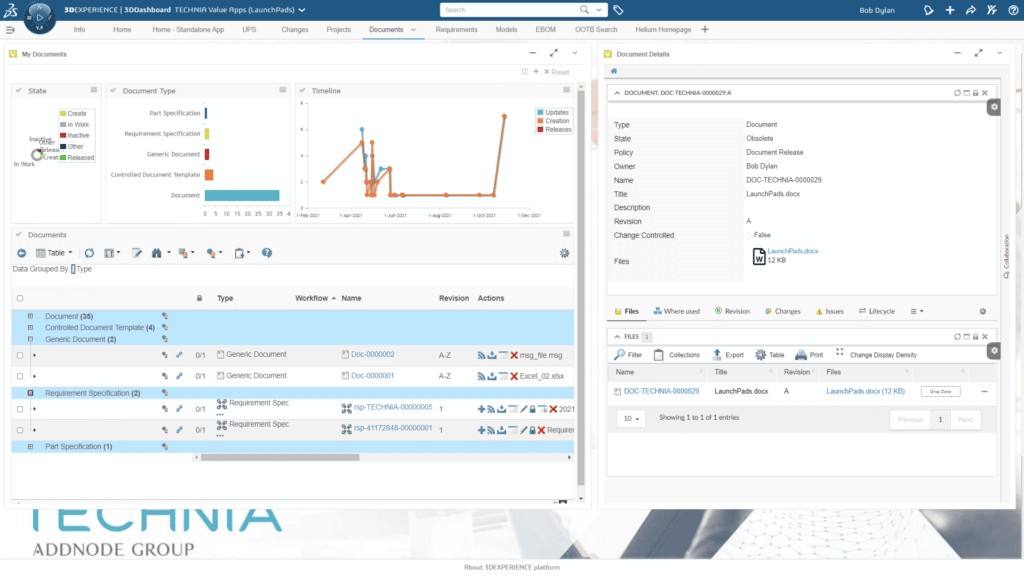Download file for Doc-0000001 row
This screenshot has width=1024, height=576.
click(492, 376)
